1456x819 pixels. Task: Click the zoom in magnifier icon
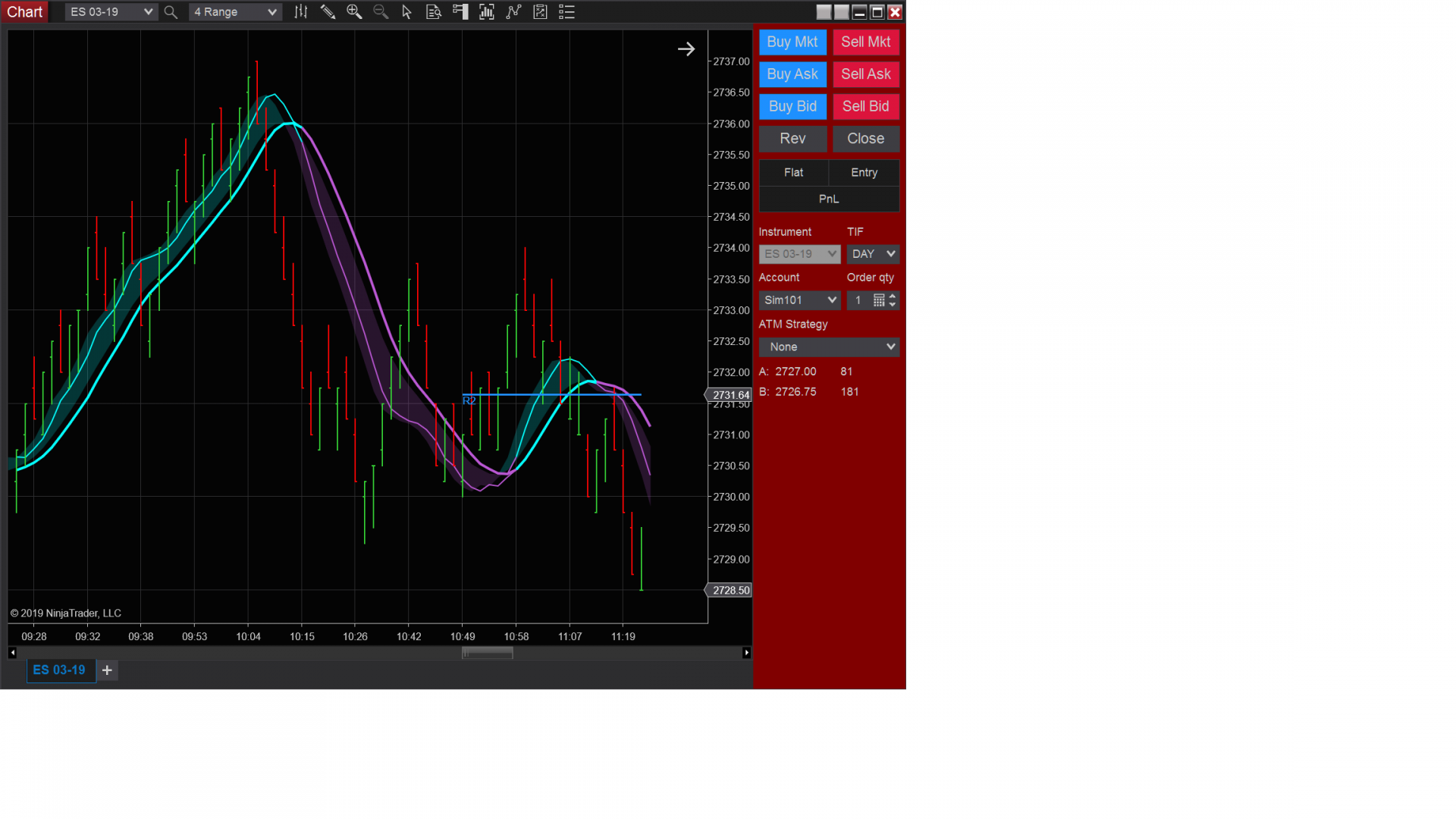354,12
